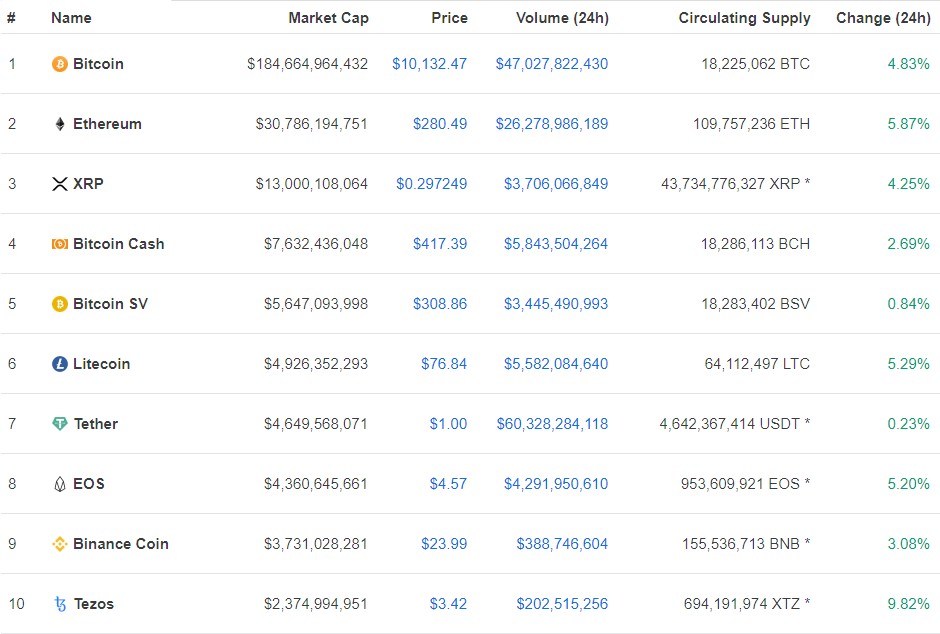Sort by the Change (24h) column header
The width and height of the screenshot is (940, 634).
coord(883,18)
